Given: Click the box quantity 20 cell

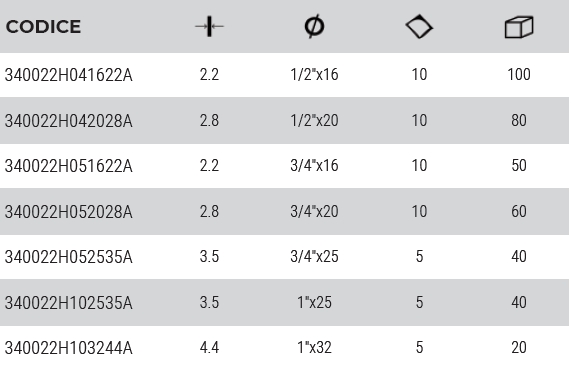Looking at the screenshot, I should [519, 347].
